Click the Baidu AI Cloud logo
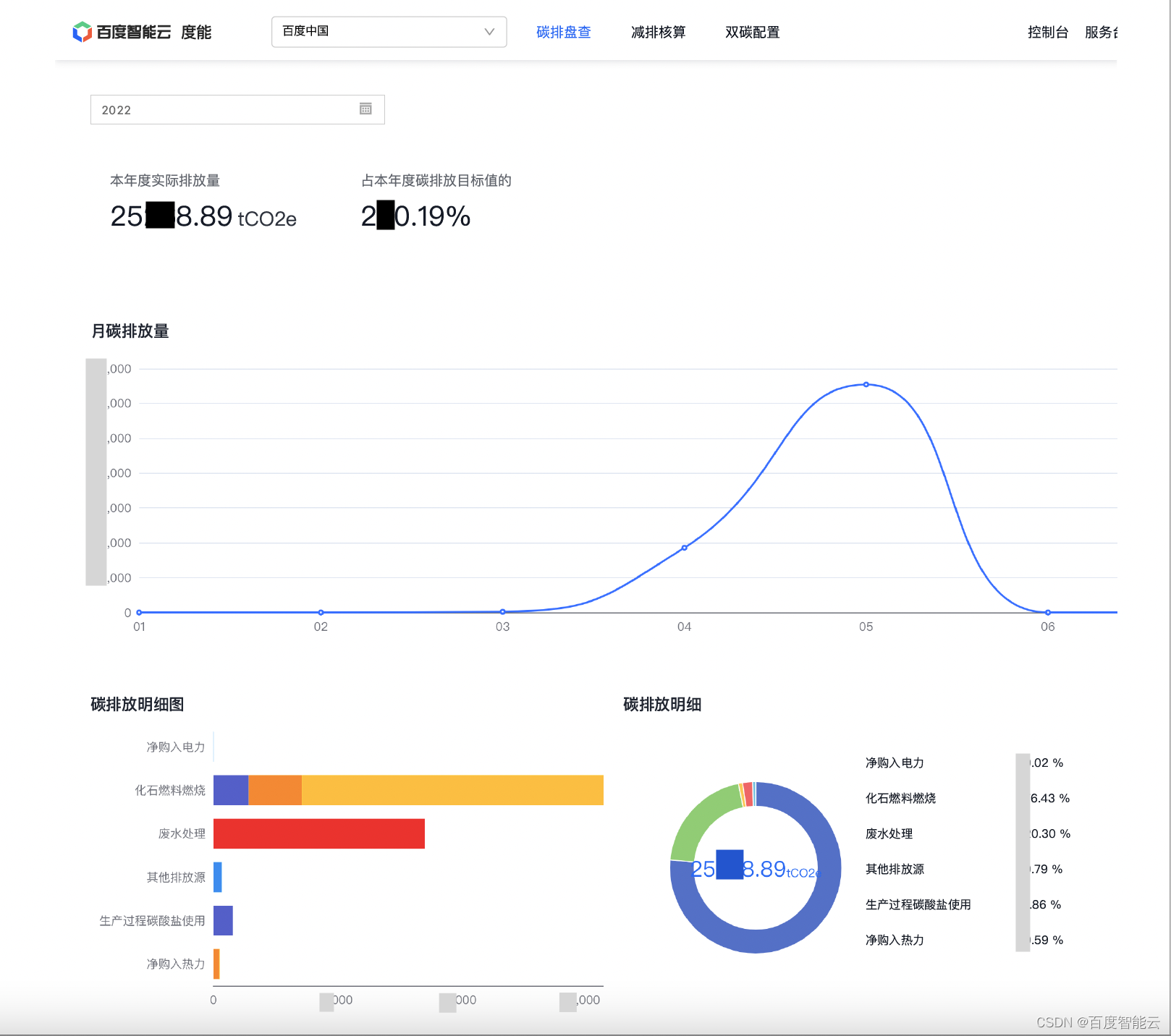The image size is (1171, 1036). pos(122,32)
